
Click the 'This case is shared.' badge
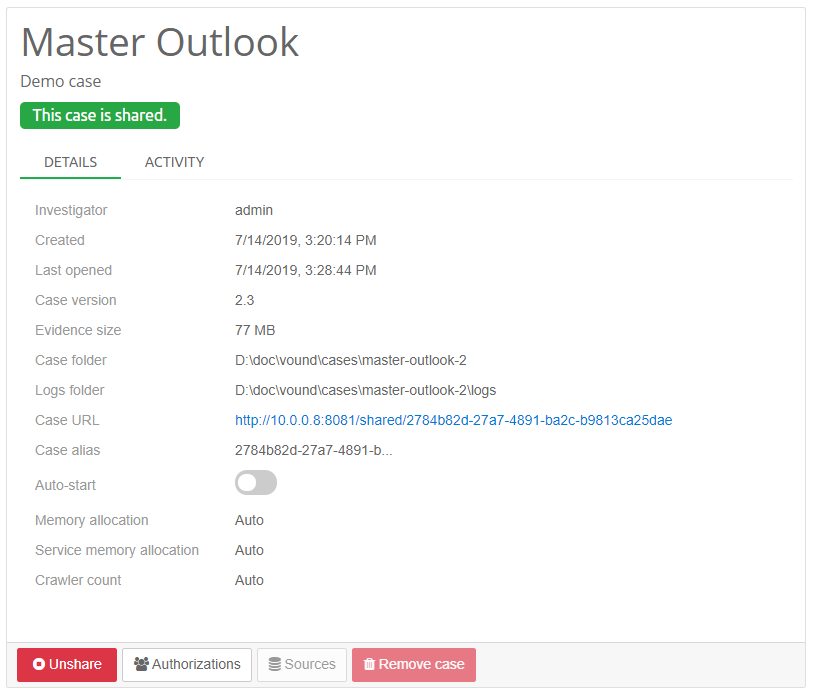point(99,115)
